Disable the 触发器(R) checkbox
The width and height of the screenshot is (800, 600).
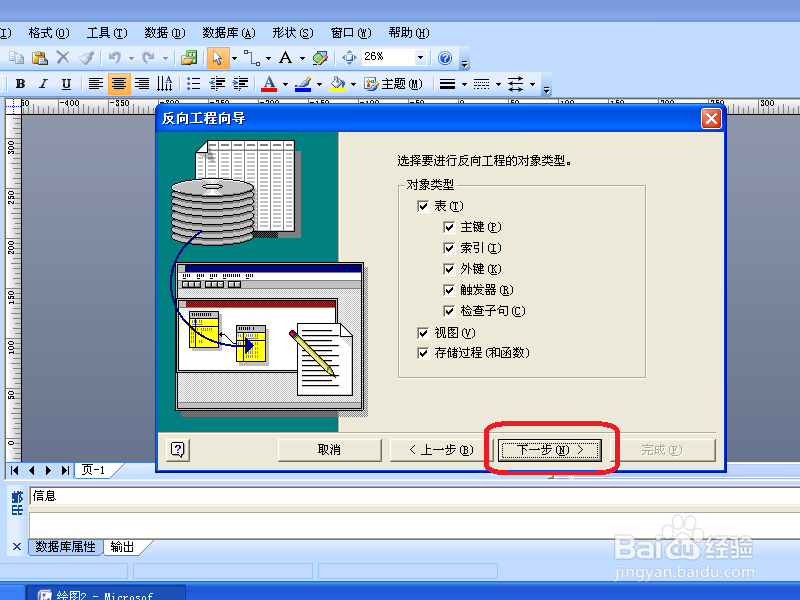[x=449, y=289]
